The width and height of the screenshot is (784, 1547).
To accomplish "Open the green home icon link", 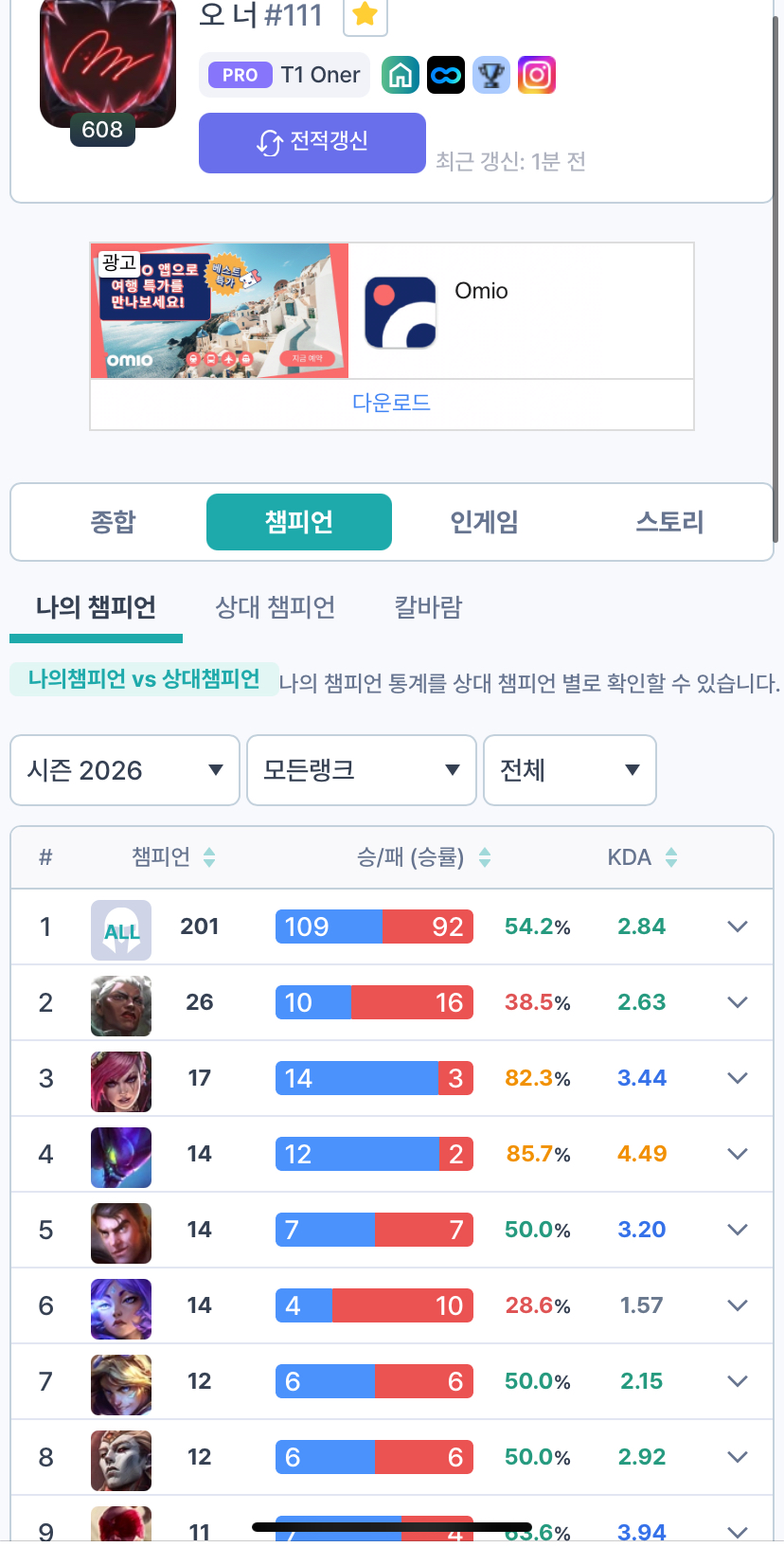I will 401,75.
